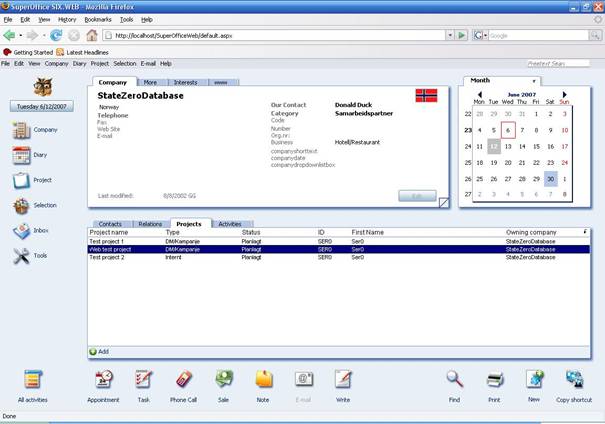
Task: Open the address bar history dropdown
Action: (x=450, y=35)
